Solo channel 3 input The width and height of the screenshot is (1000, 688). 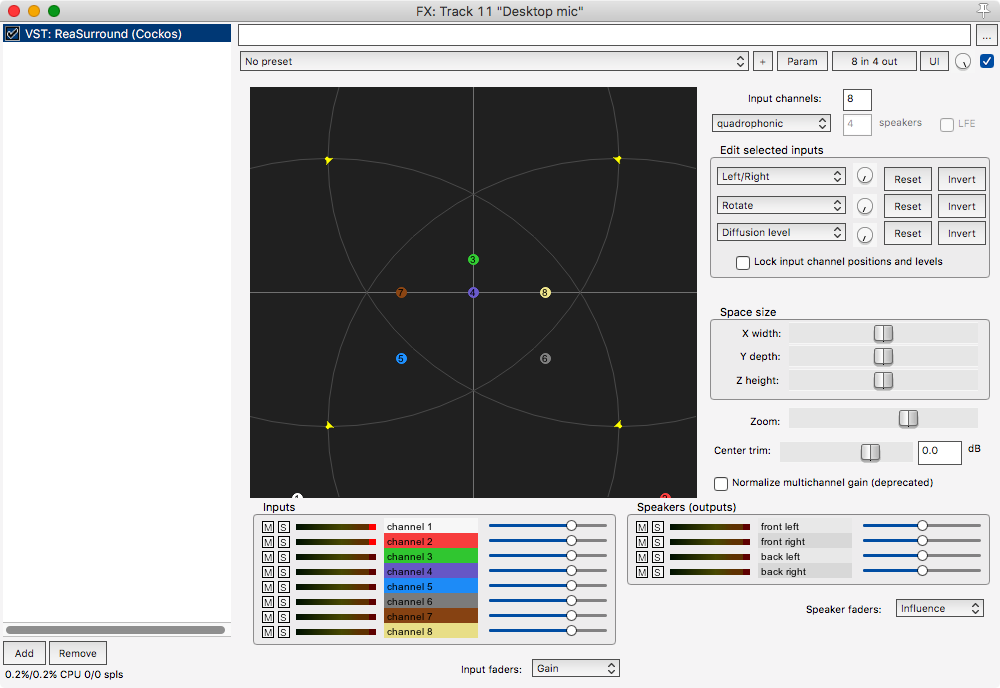coord(283,557)
